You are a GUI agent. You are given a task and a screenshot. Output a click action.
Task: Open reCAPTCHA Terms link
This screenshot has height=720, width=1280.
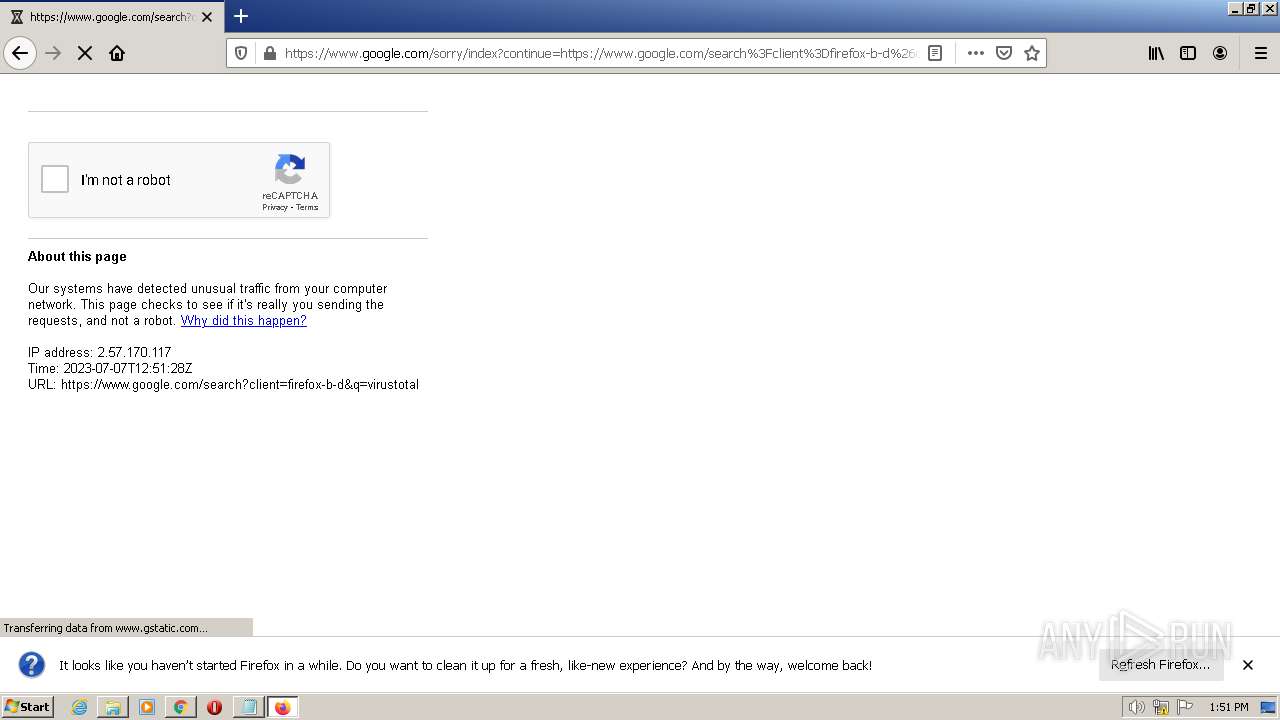[x=307, y=207]
